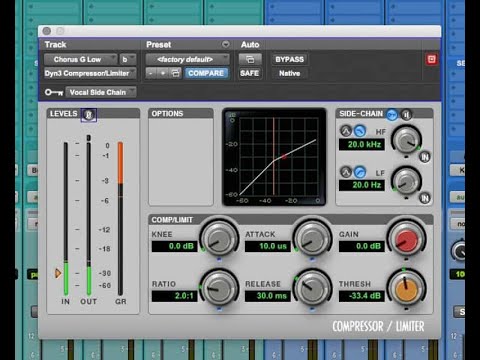Screen dimensions: 480x360
Task: Click the RELEASE knob
Action: point(312,288)
